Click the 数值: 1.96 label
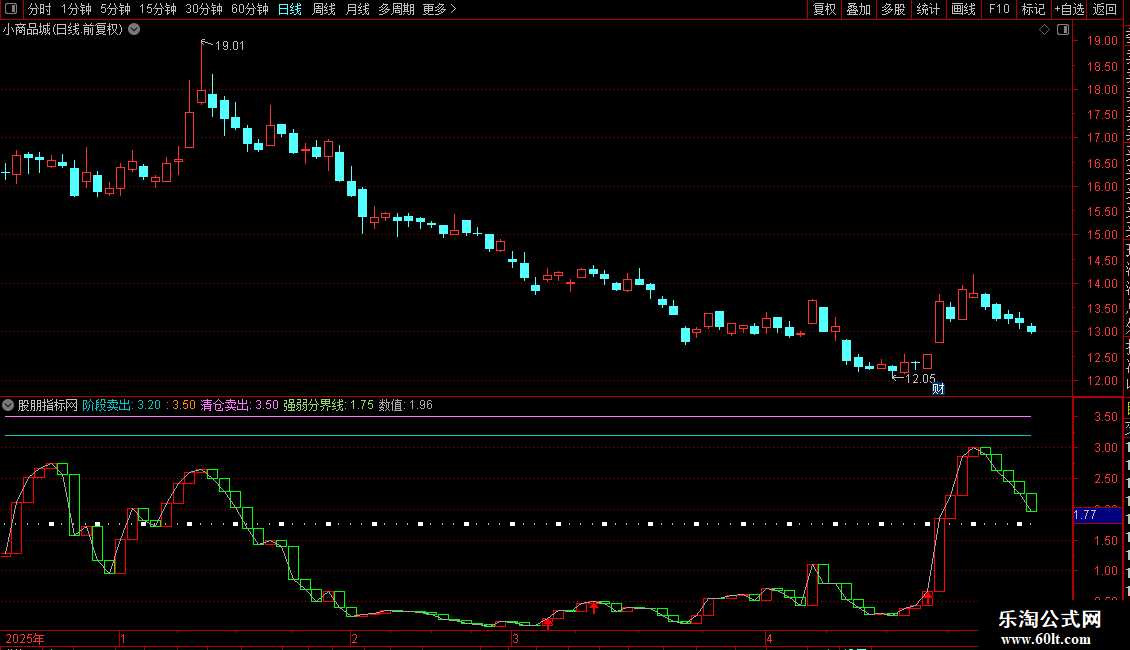Viewport: 1130px width, 650px height. pos(406,405)
